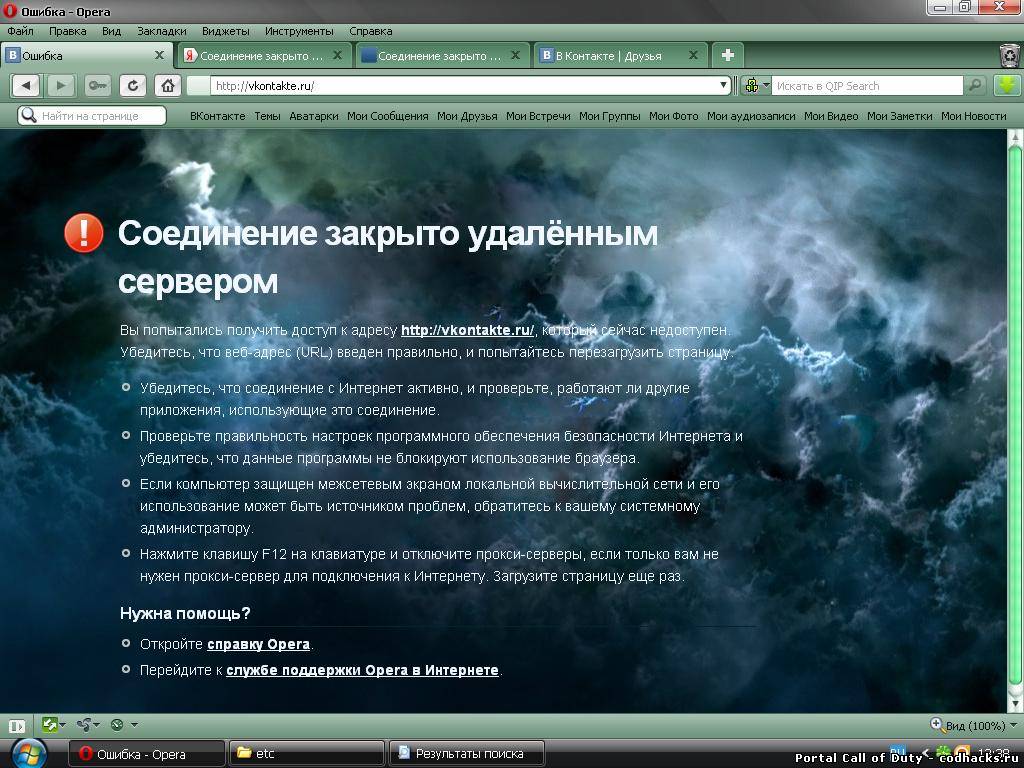Screen dimensions: 1024x768
Task: Expand the Opera Unite dropdown arrow in status bar
Action: 97,725
